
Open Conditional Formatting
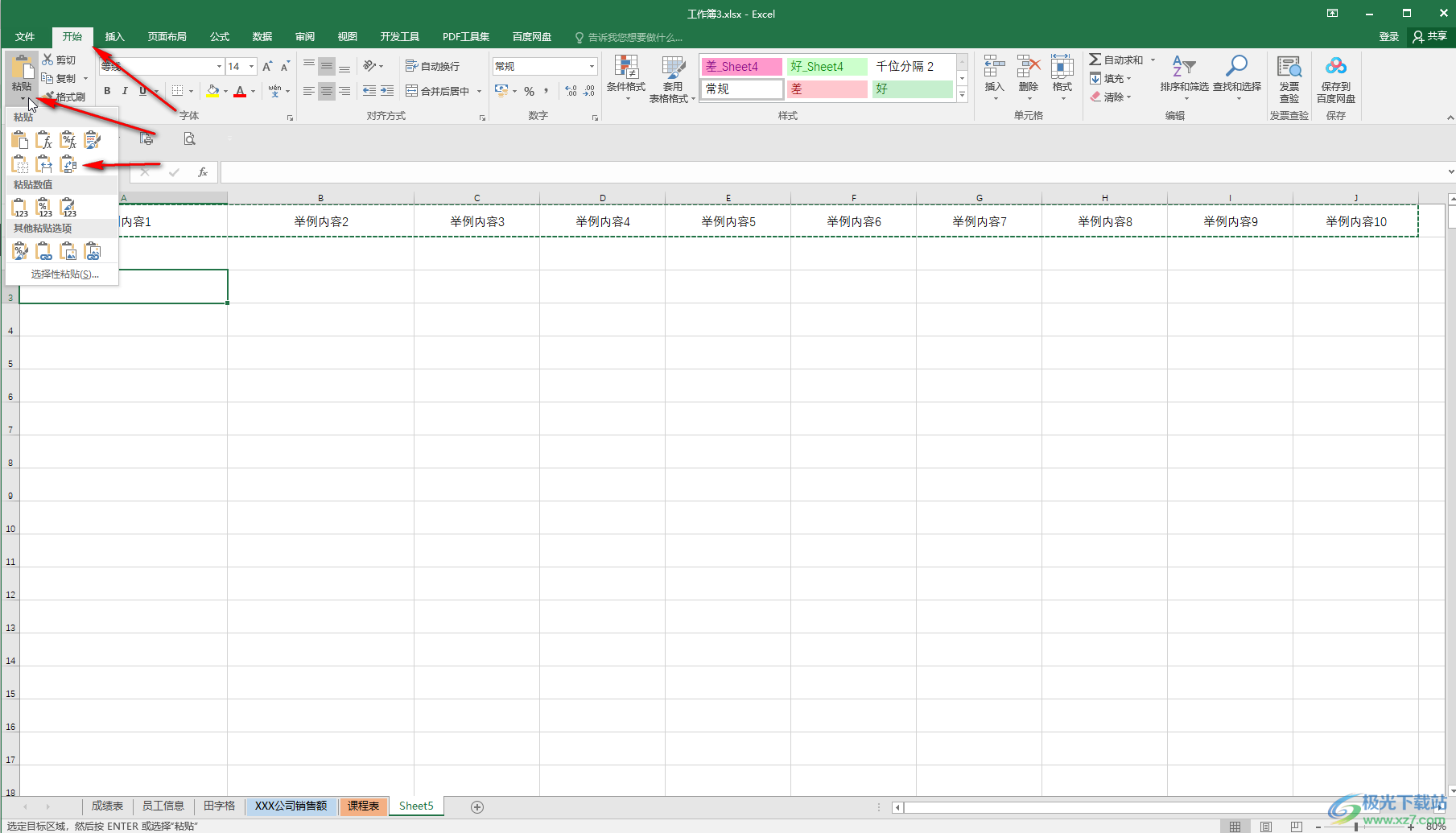626,78
